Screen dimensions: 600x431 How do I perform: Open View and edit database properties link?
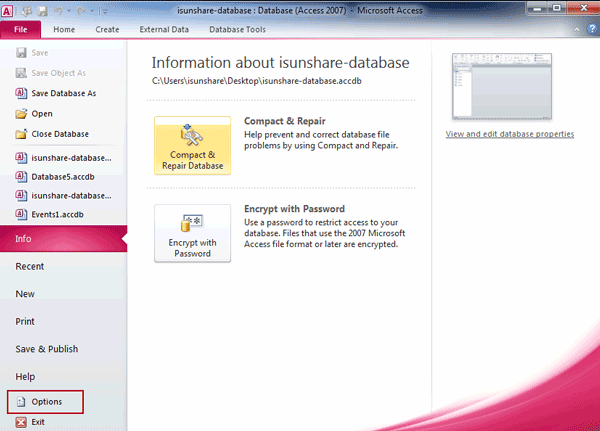(x=510, y=134)
